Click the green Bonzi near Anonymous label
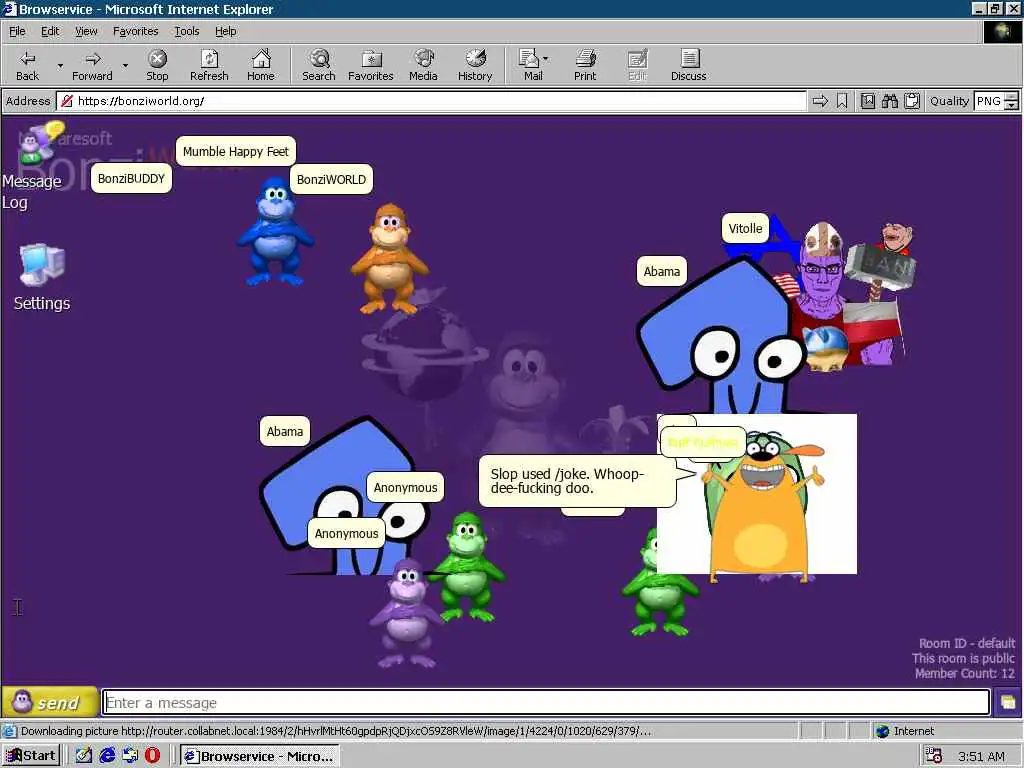 [x=466, y=567]
